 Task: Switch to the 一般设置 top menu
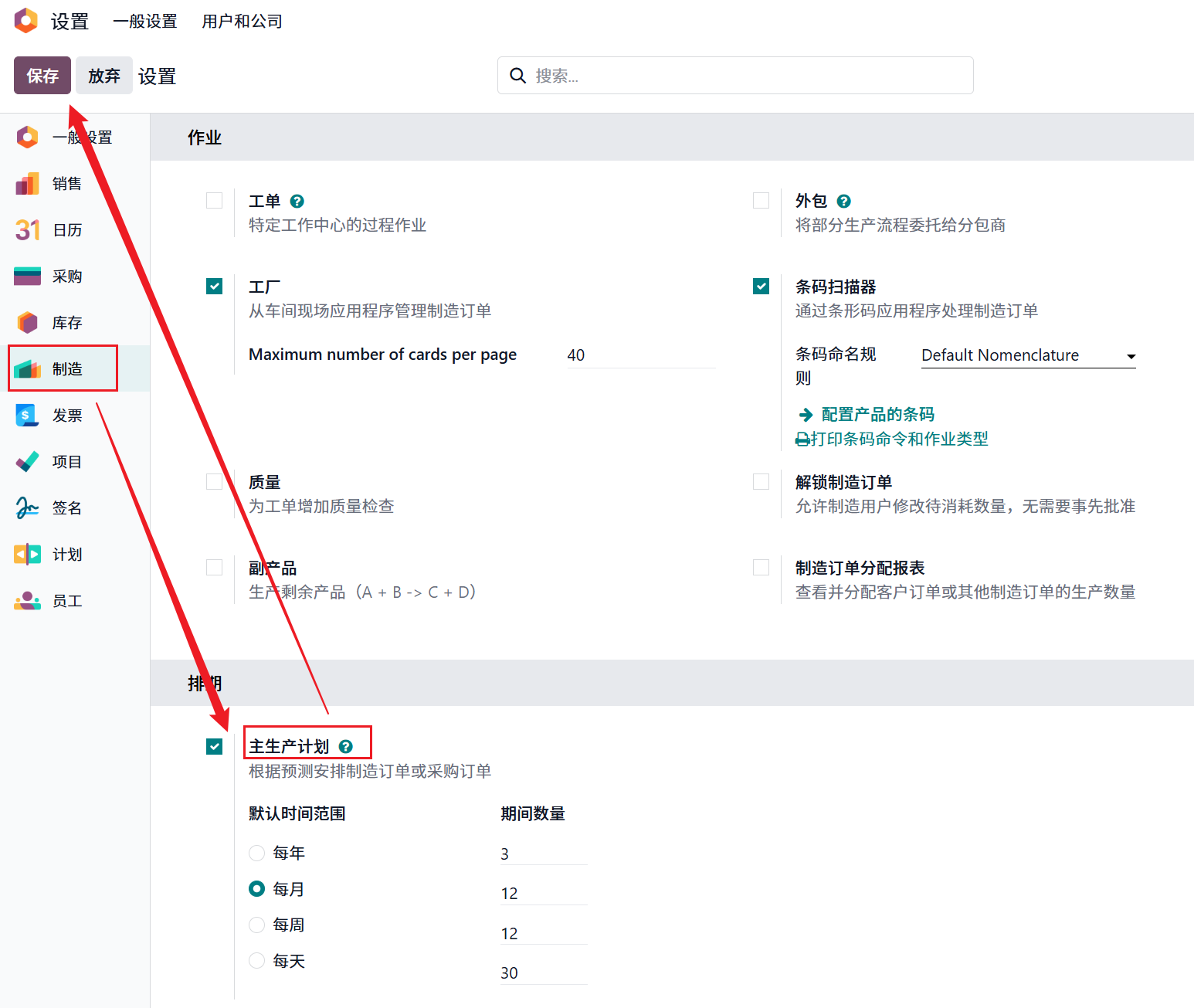pyautogui.click(x=145, y=21)
